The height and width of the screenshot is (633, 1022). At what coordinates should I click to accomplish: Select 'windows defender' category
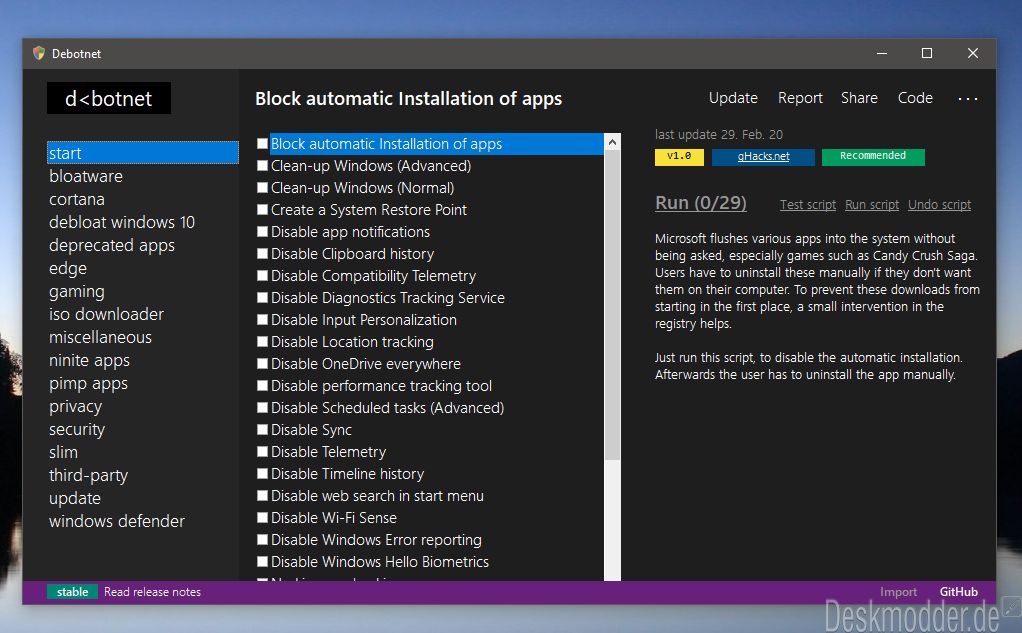117,521
